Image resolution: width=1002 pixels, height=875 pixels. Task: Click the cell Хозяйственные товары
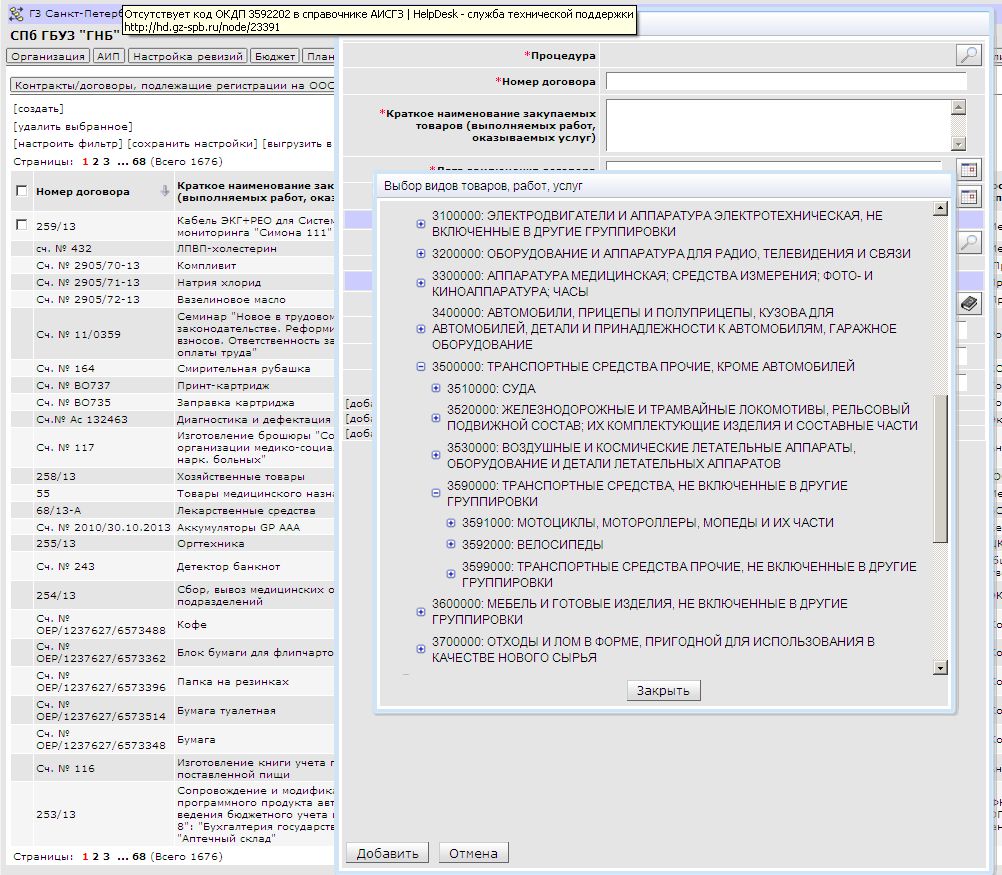(241, 476)
